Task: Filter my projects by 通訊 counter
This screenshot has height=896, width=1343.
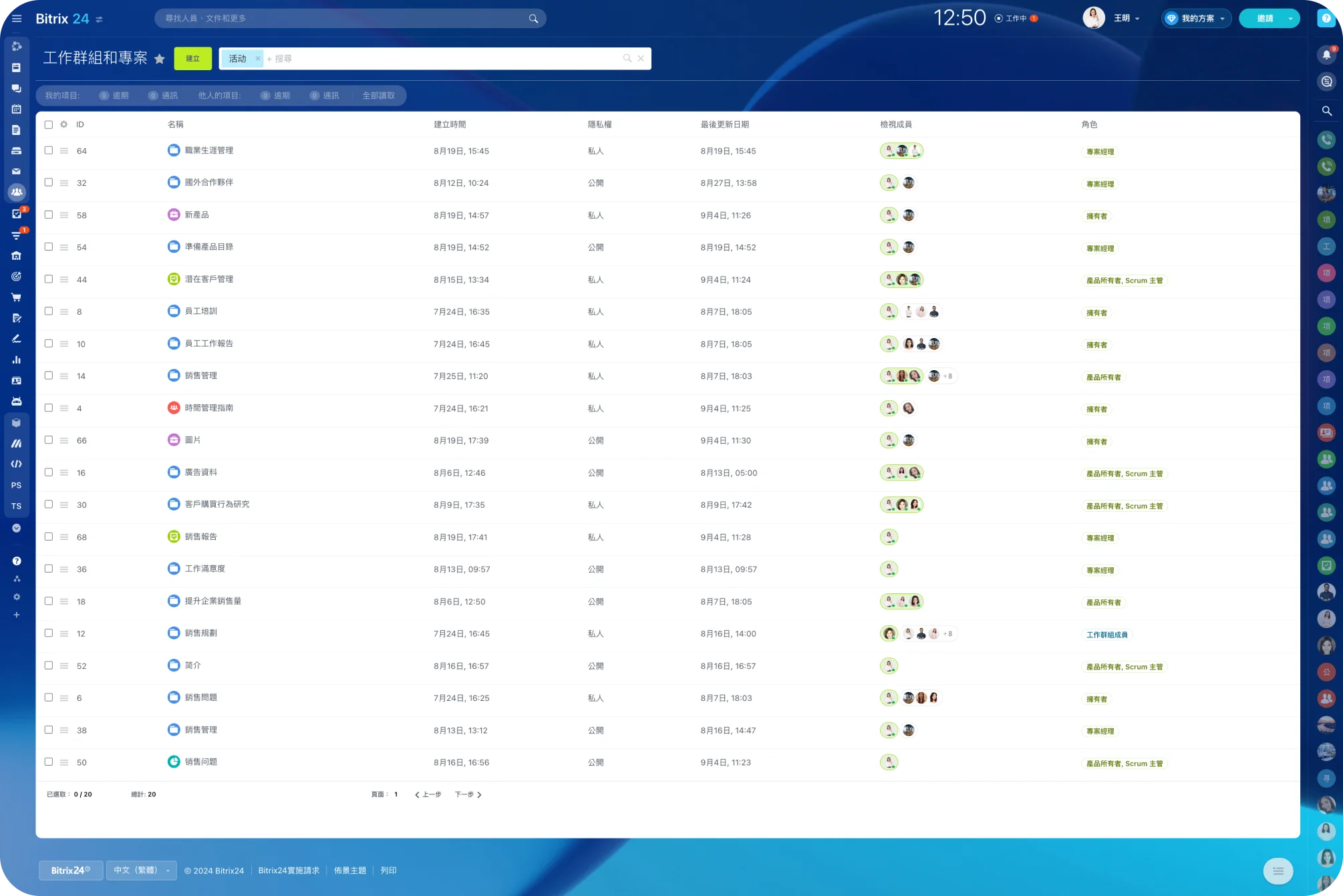Action: click(163, 96)
